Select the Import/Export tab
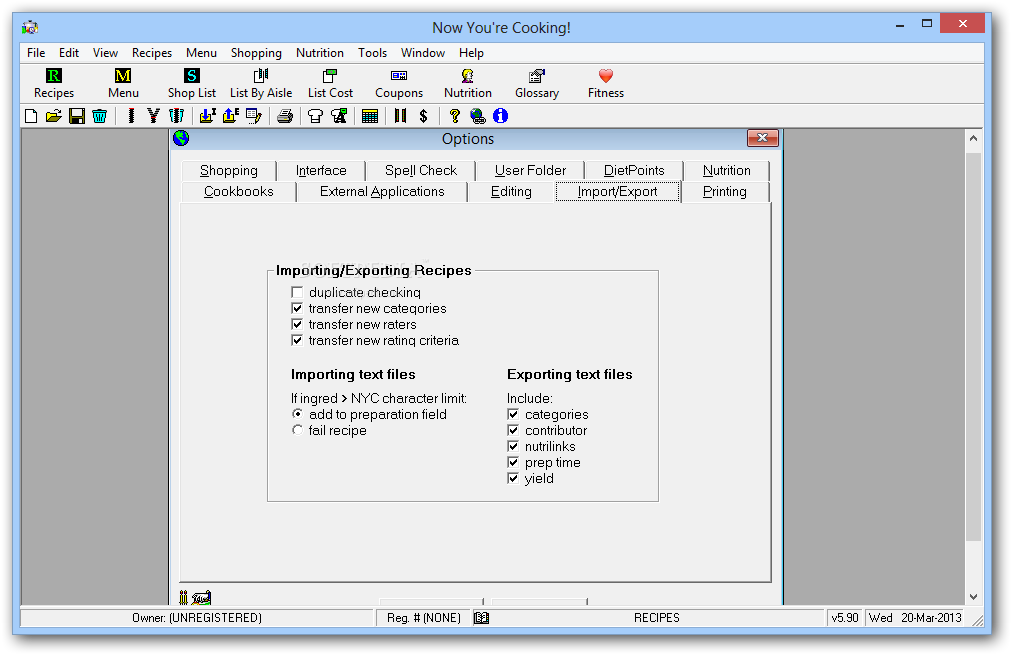 (x=618, y=192)
